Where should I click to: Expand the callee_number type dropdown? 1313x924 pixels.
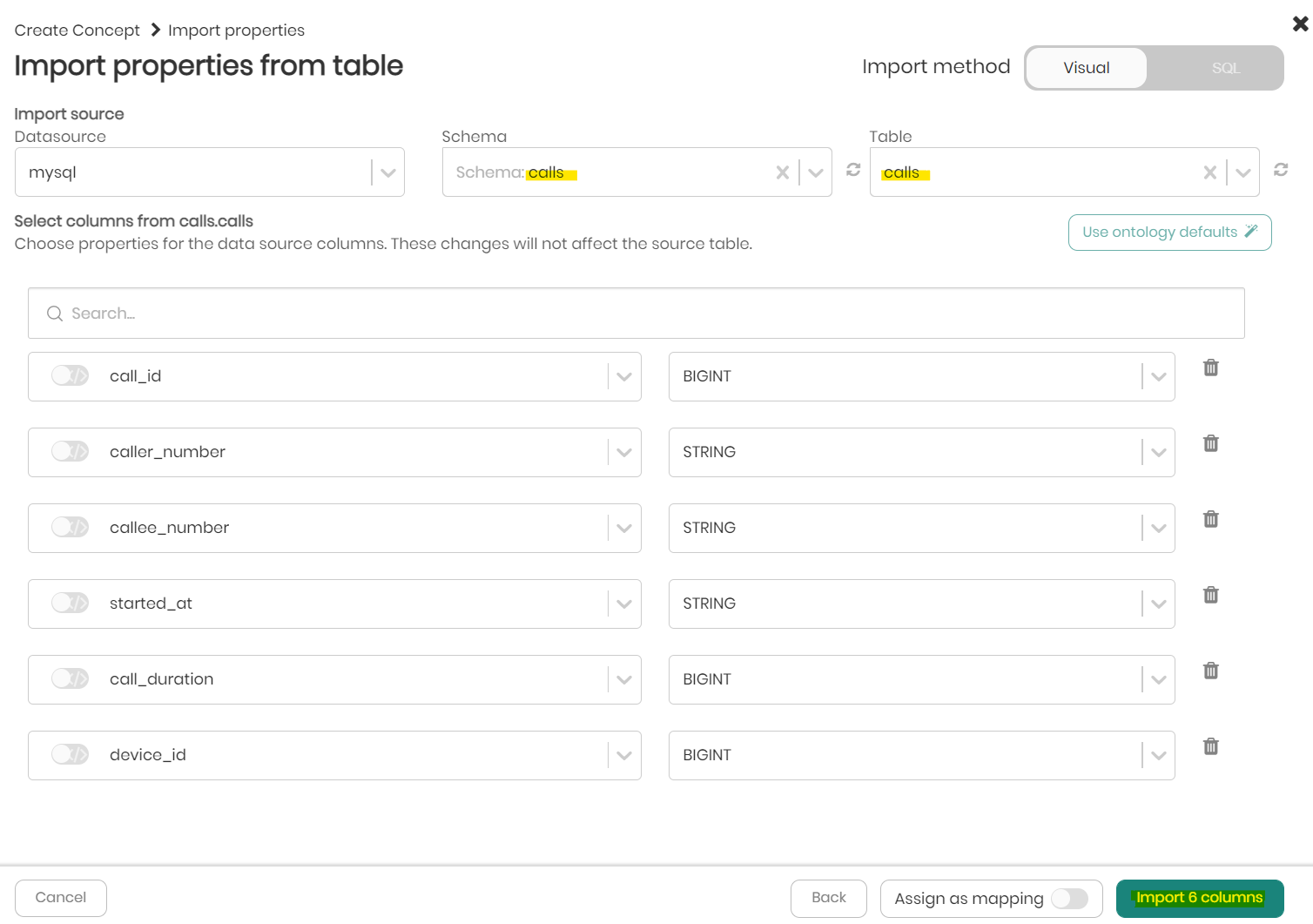pos(1157,528)
